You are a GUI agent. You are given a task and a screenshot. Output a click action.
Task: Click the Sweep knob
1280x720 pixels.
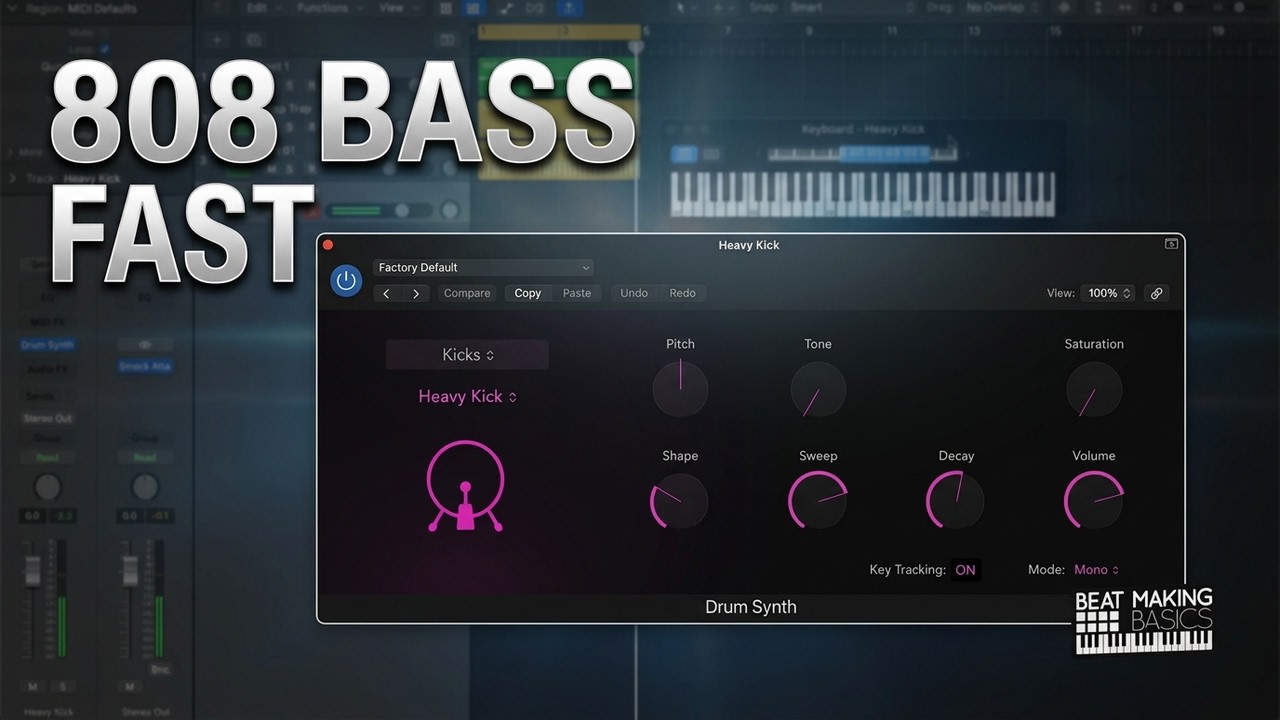point(818,501)
